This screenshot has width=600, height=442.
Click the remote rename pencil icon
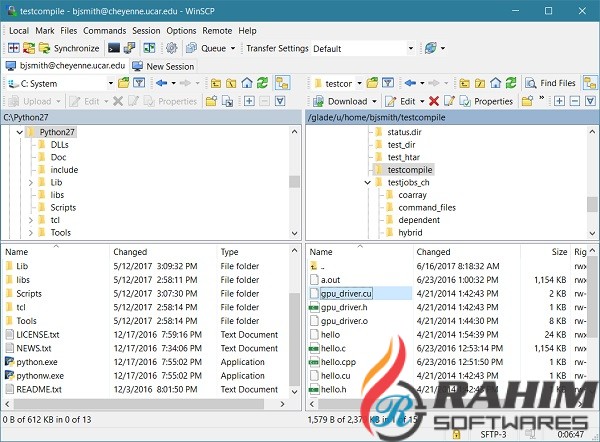click(x=449, y=101)
